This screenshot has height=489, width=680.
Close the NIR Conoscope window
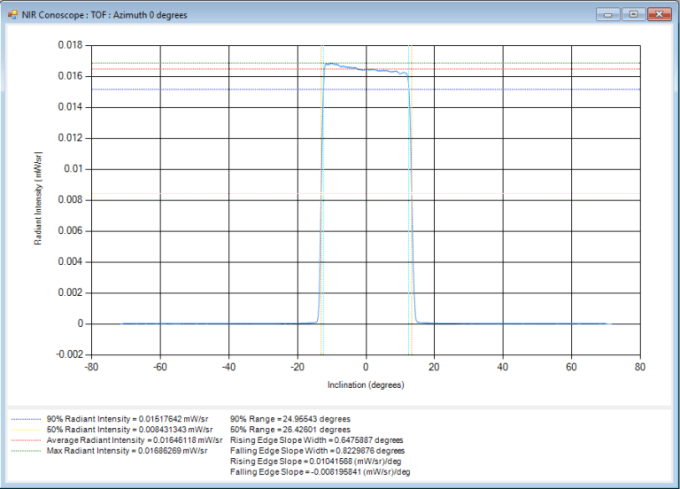click(x=659, y=15)
